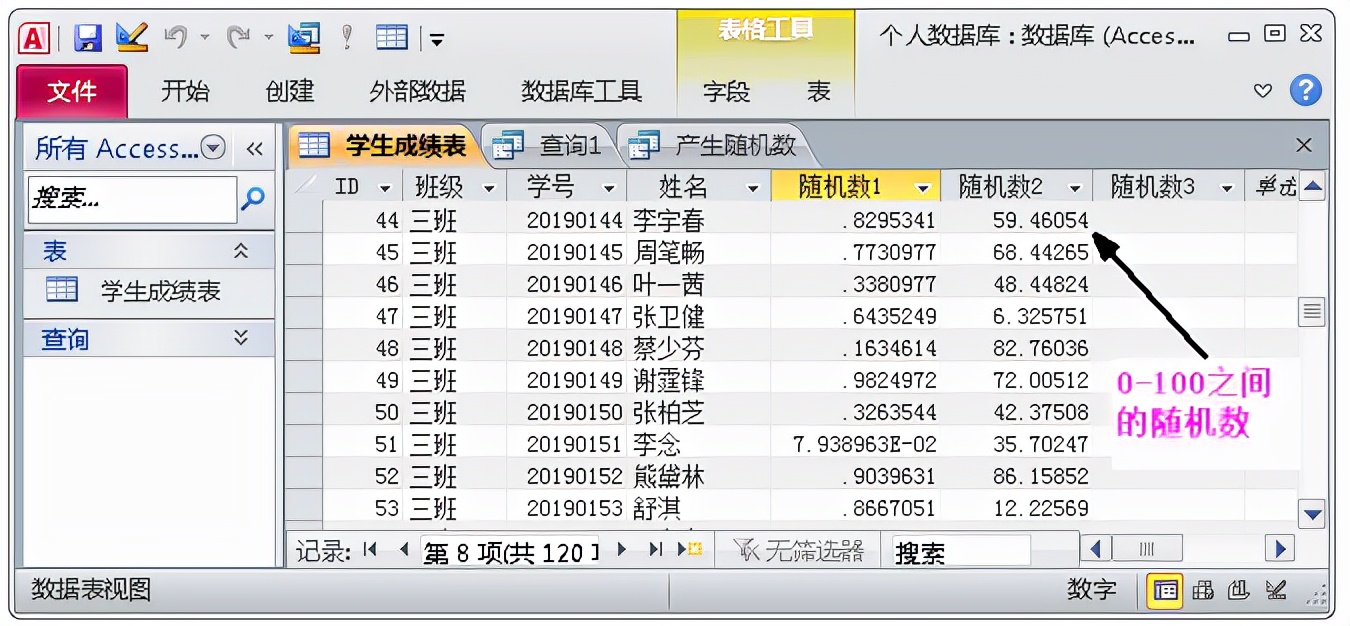Click the Redo icon
1350x626 pixels.
point(238,37)
